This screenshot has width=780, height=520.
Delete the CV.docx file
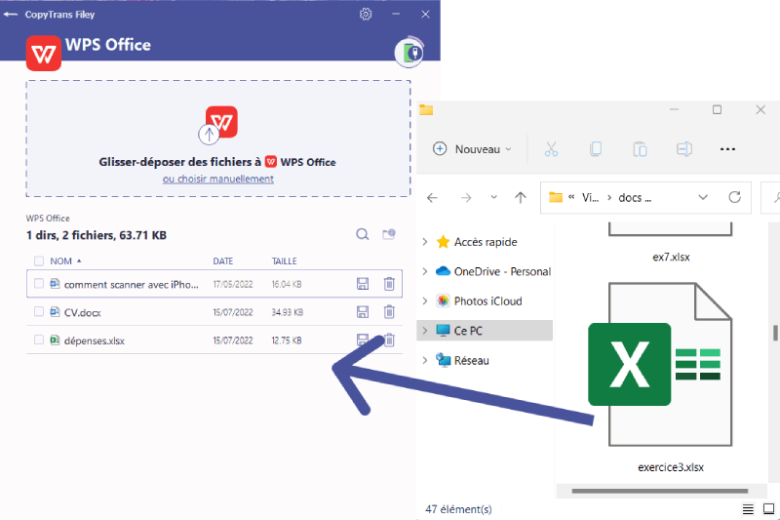pyautogui.click(x=389, y=312)
